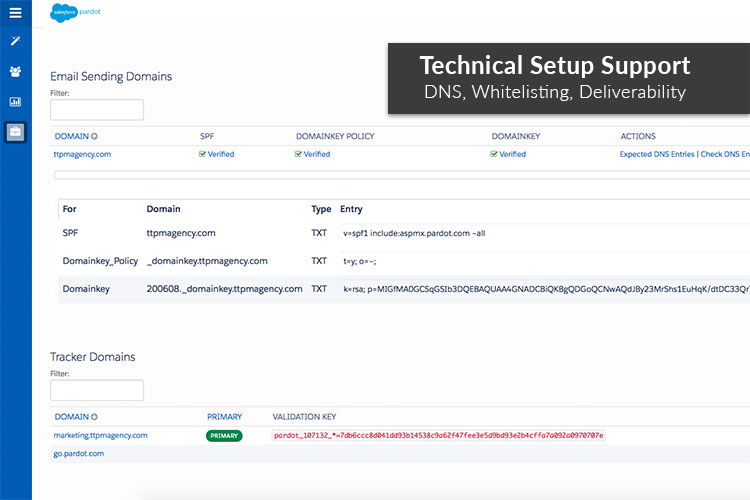Click the Email Sending Domains heading
750x500 pixels.
pyautogui.click(x=111, y=77)
